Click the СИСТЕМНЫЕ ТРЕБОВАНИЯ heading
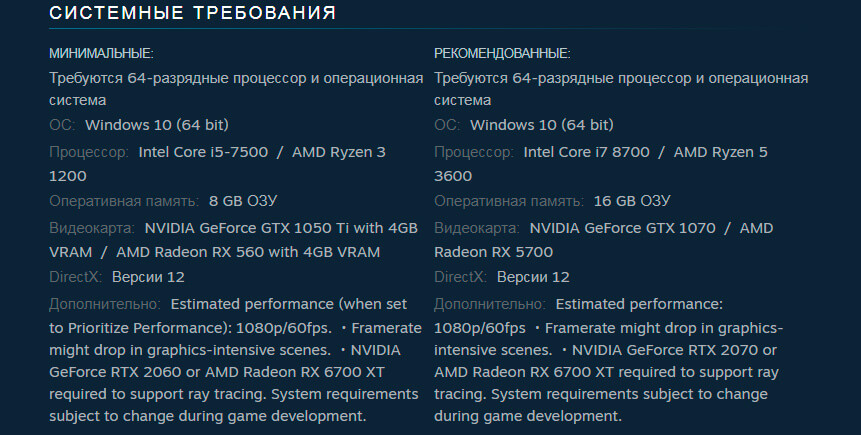The width and height of the screenshot is (861, 435). (x=192, y=13)
